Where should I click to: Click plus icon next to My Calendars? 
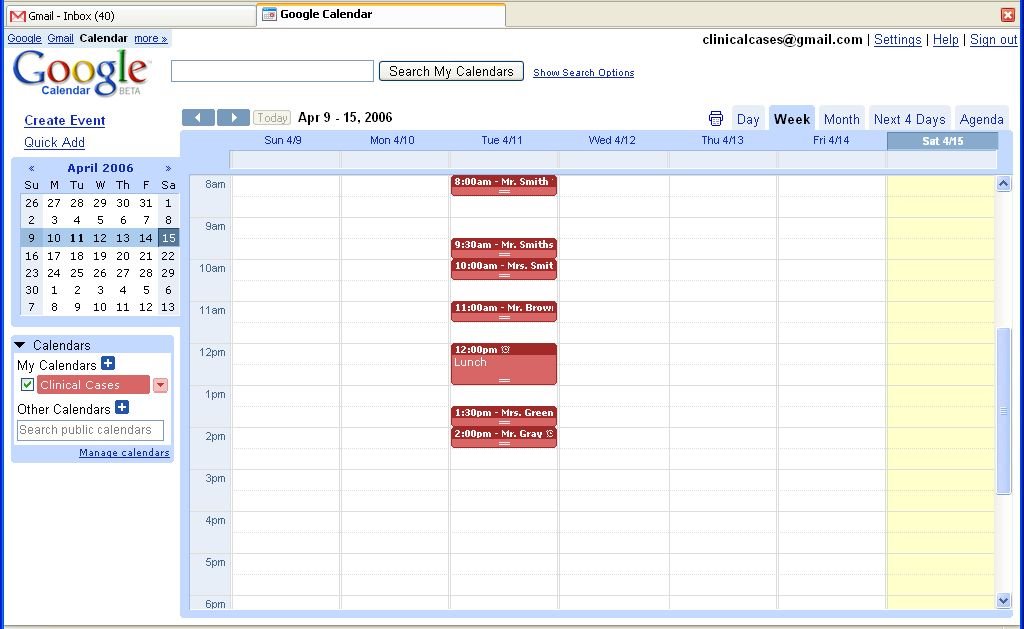108,364
